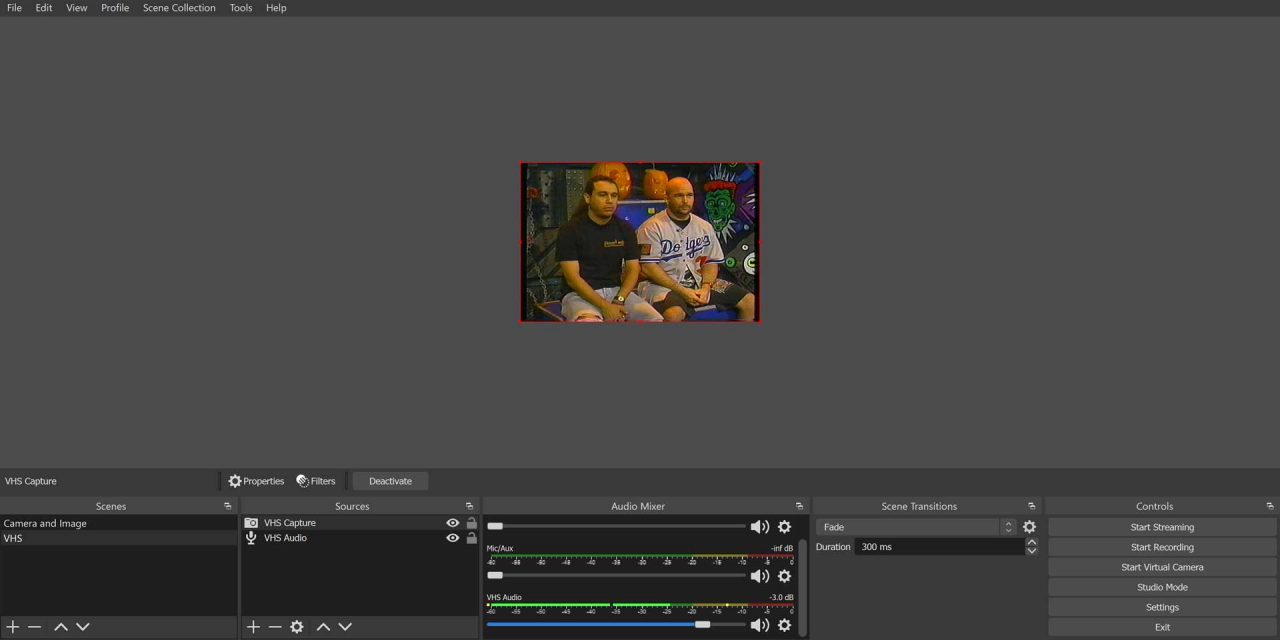Click Start Recording button

coord(1162,547)
